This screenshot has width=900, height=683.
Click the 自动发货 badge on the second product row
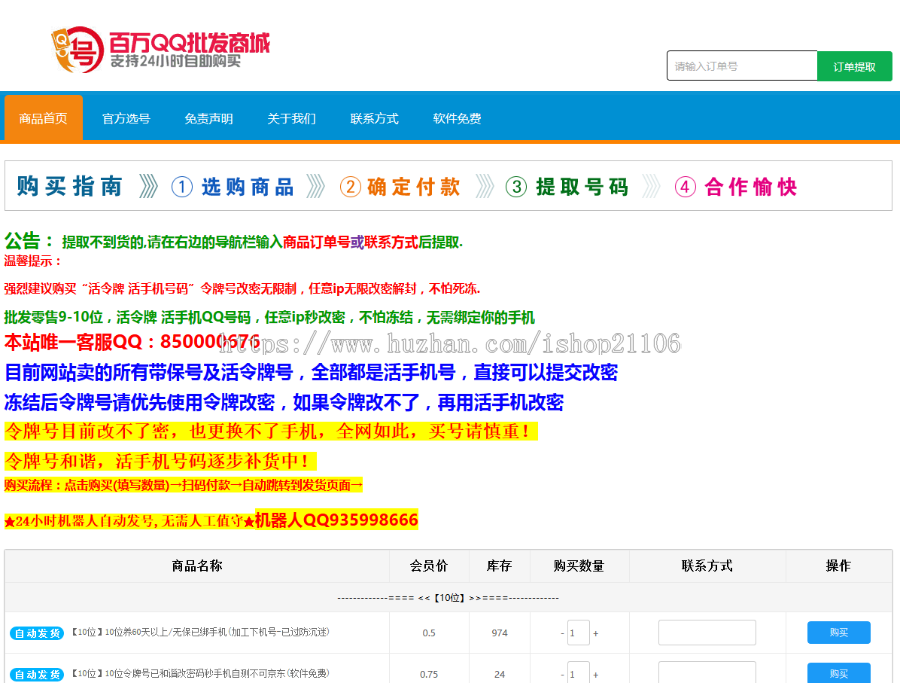pos(35,672)
